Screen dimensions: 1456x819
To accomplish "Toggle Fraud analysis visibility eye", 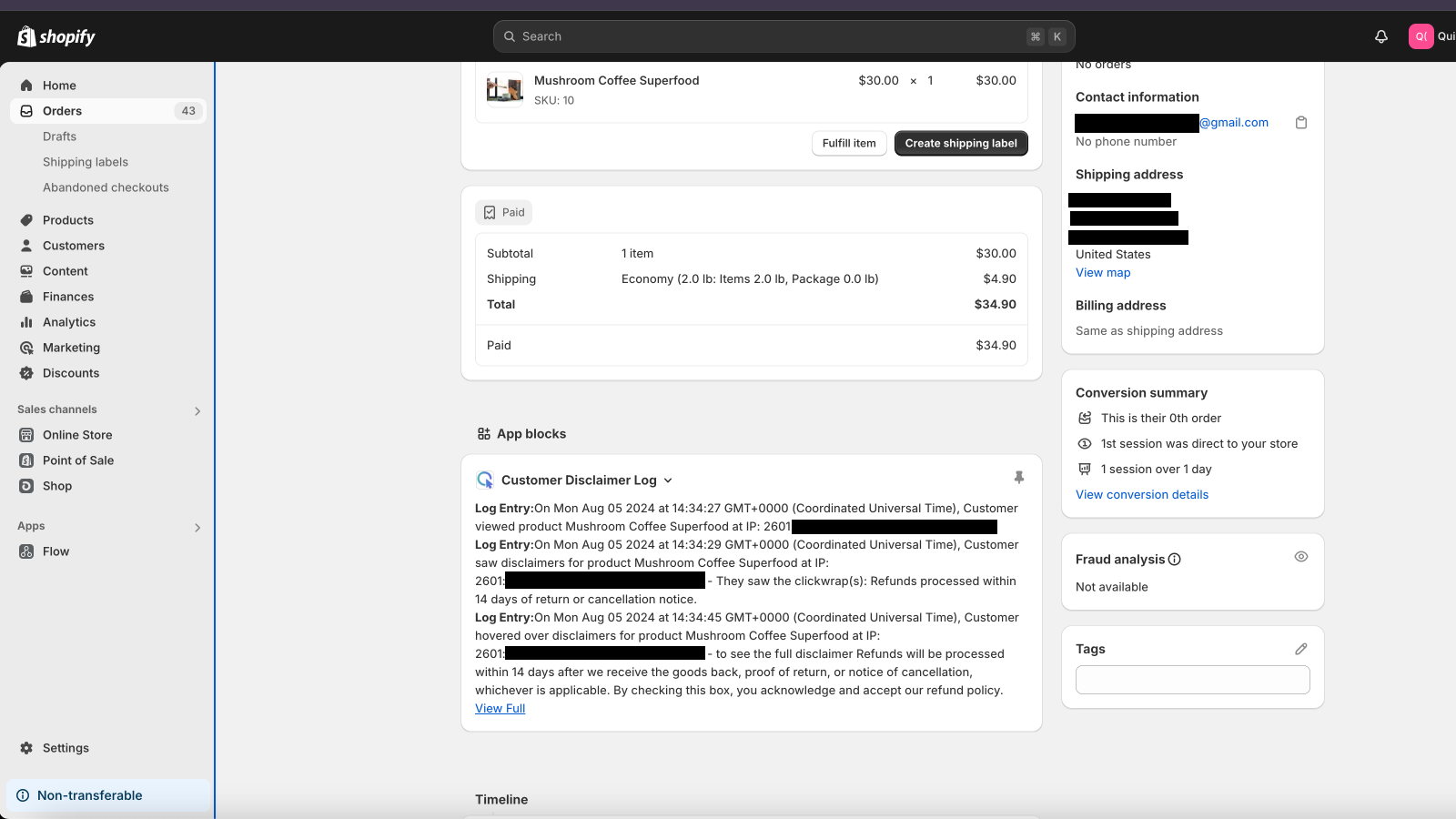I will pos(1301,557).
